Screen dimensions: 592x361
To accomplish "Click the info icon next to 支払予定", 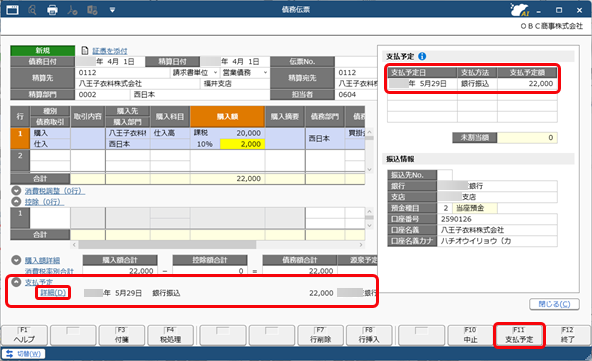I will point(422,56).
